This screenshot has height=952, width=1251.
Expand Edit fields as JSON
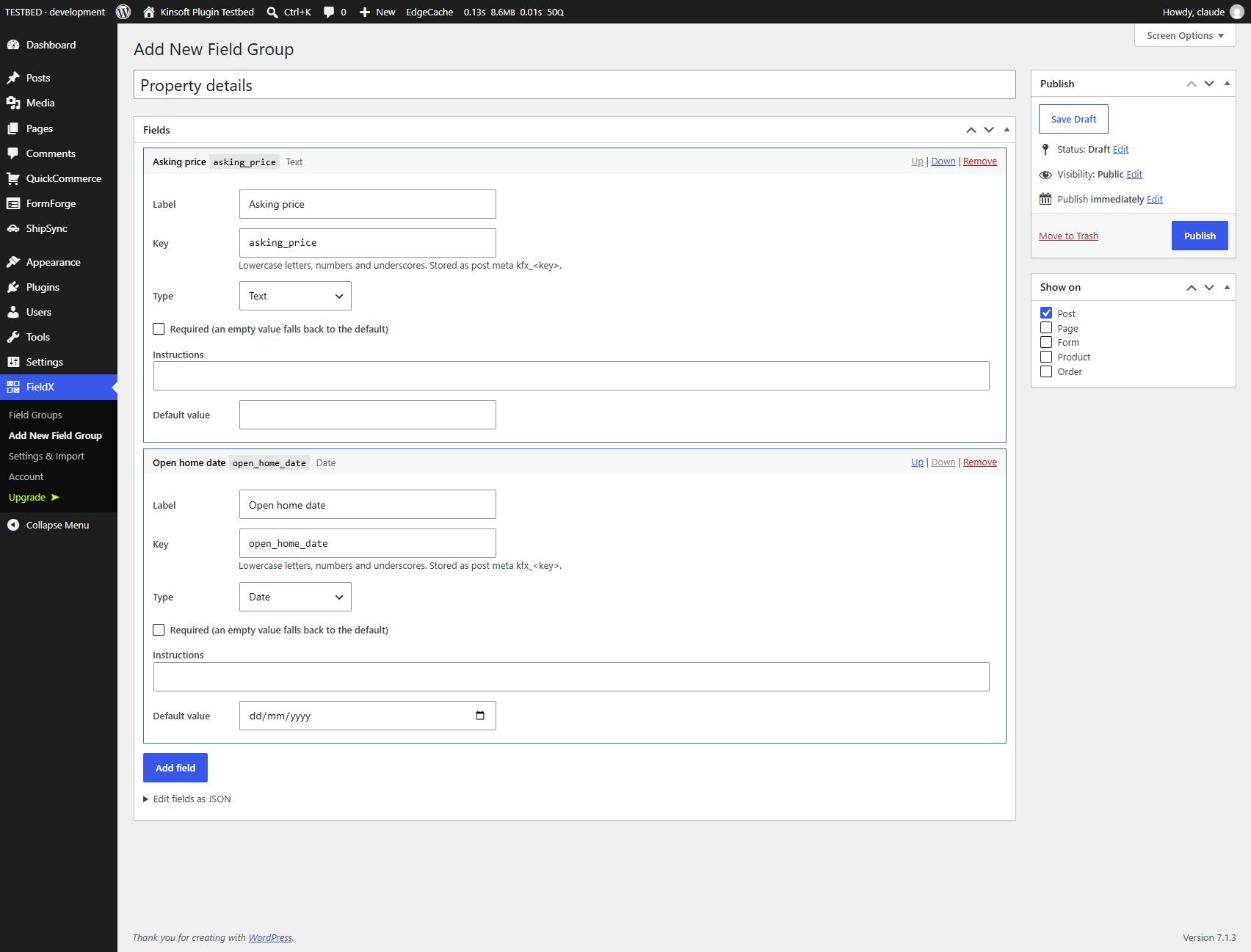[x=187, y=799]
